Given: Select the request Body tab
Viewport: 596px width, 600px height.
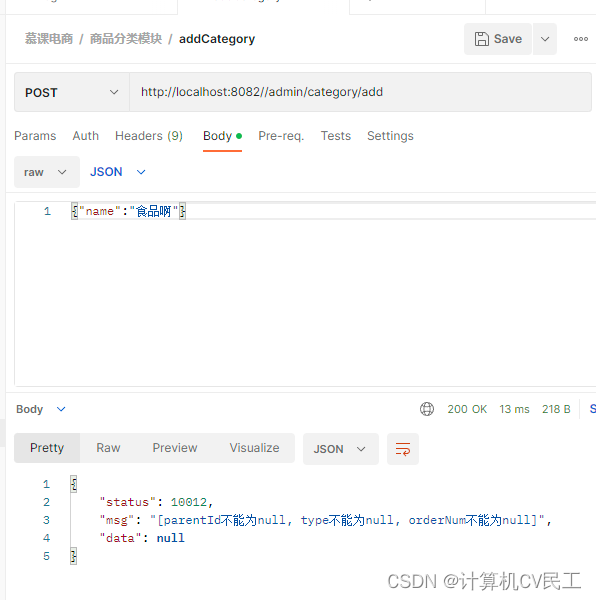Looking at the screenshot, I should 222,136.
